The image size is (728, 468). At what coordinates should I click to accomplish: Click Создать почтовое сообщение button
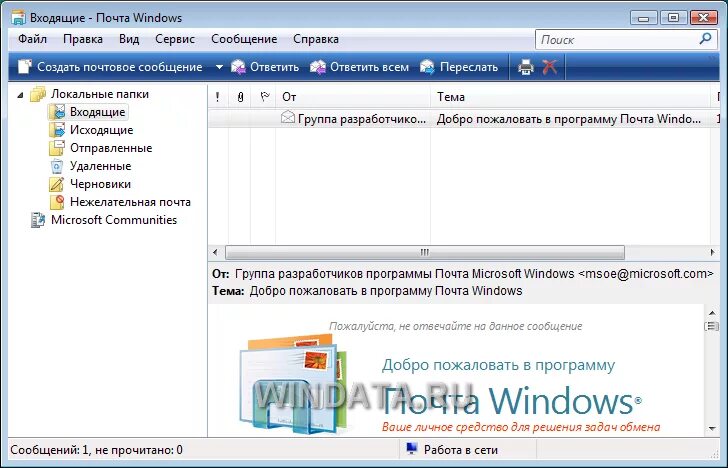(x=110, y=67)
